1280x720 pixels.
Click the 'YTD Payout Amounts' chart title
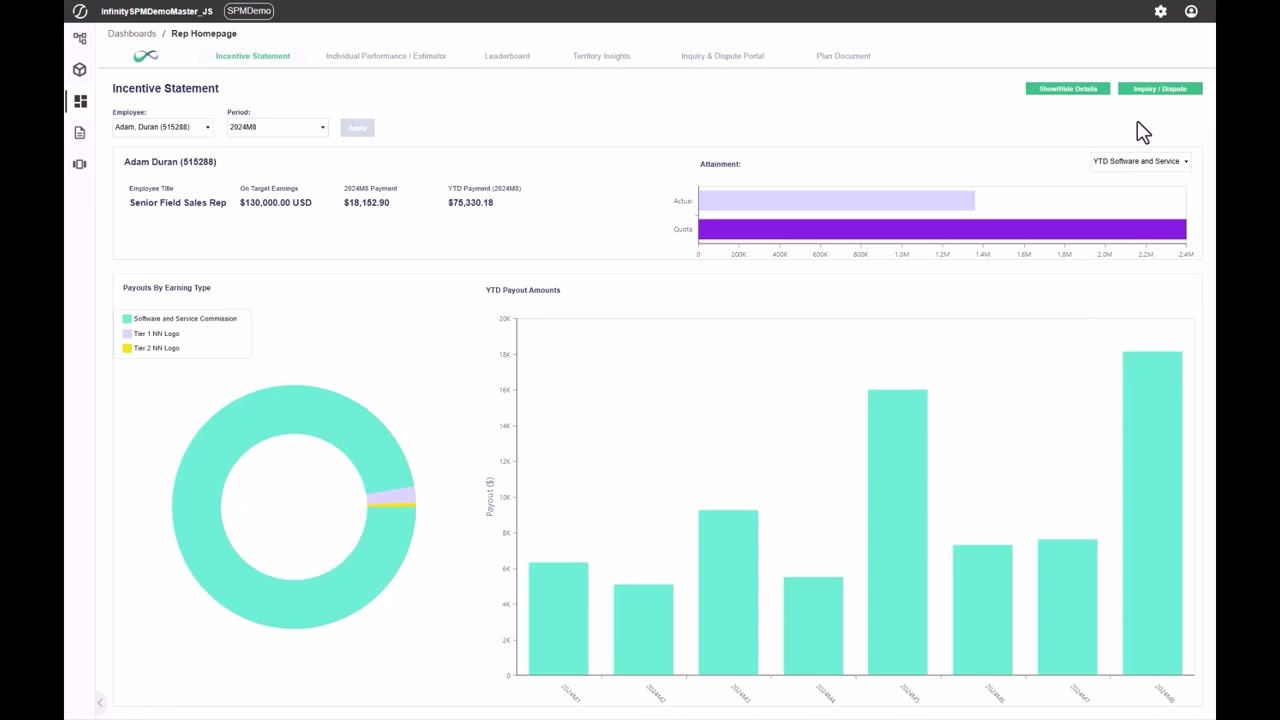523,290
